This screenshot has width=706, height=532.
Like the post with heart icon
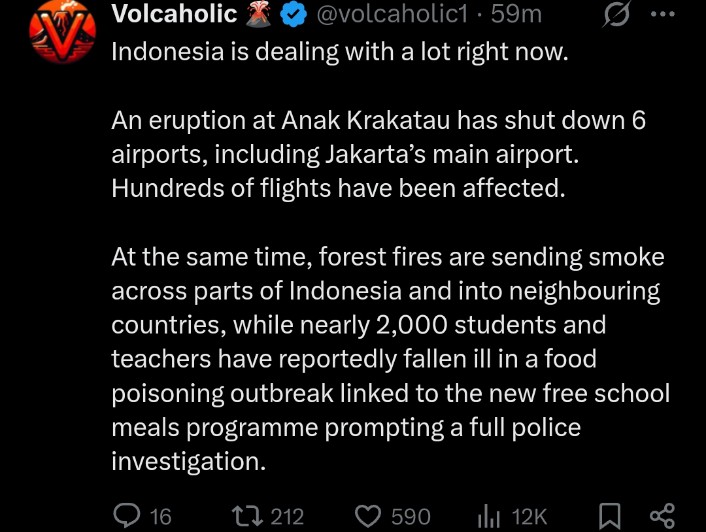368,516
